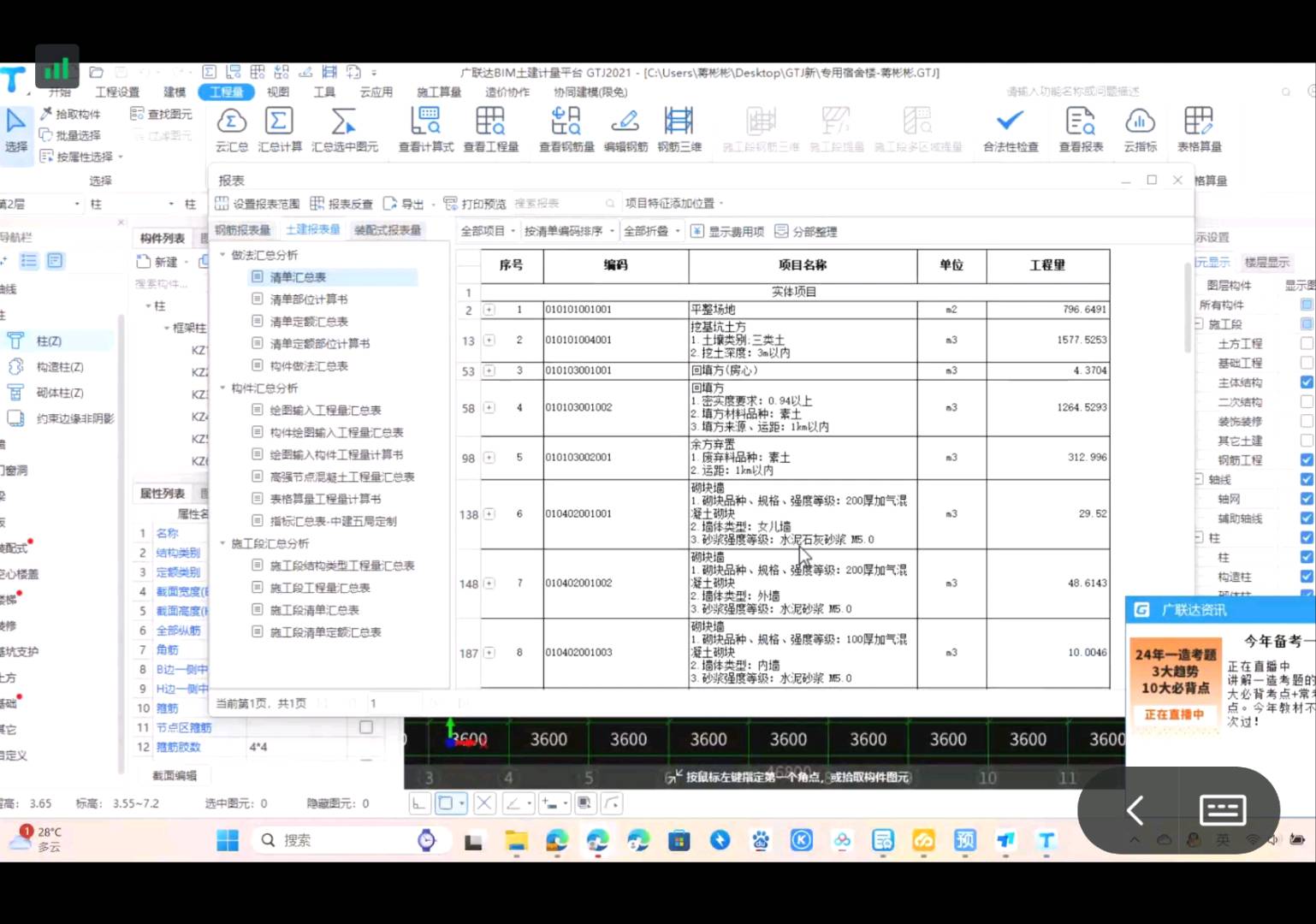Open 施工算量 ribbon tab

pos(439,92)
